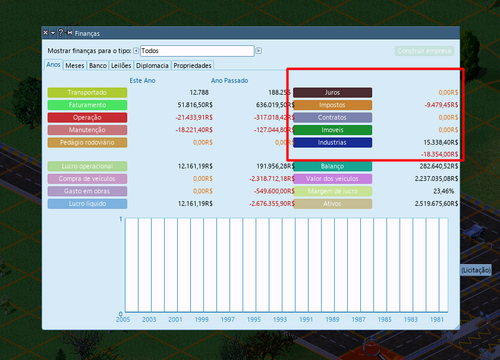Open help for the Finanças window
Image resolution: width=500 pixels, height=360 pixels.
61,33
